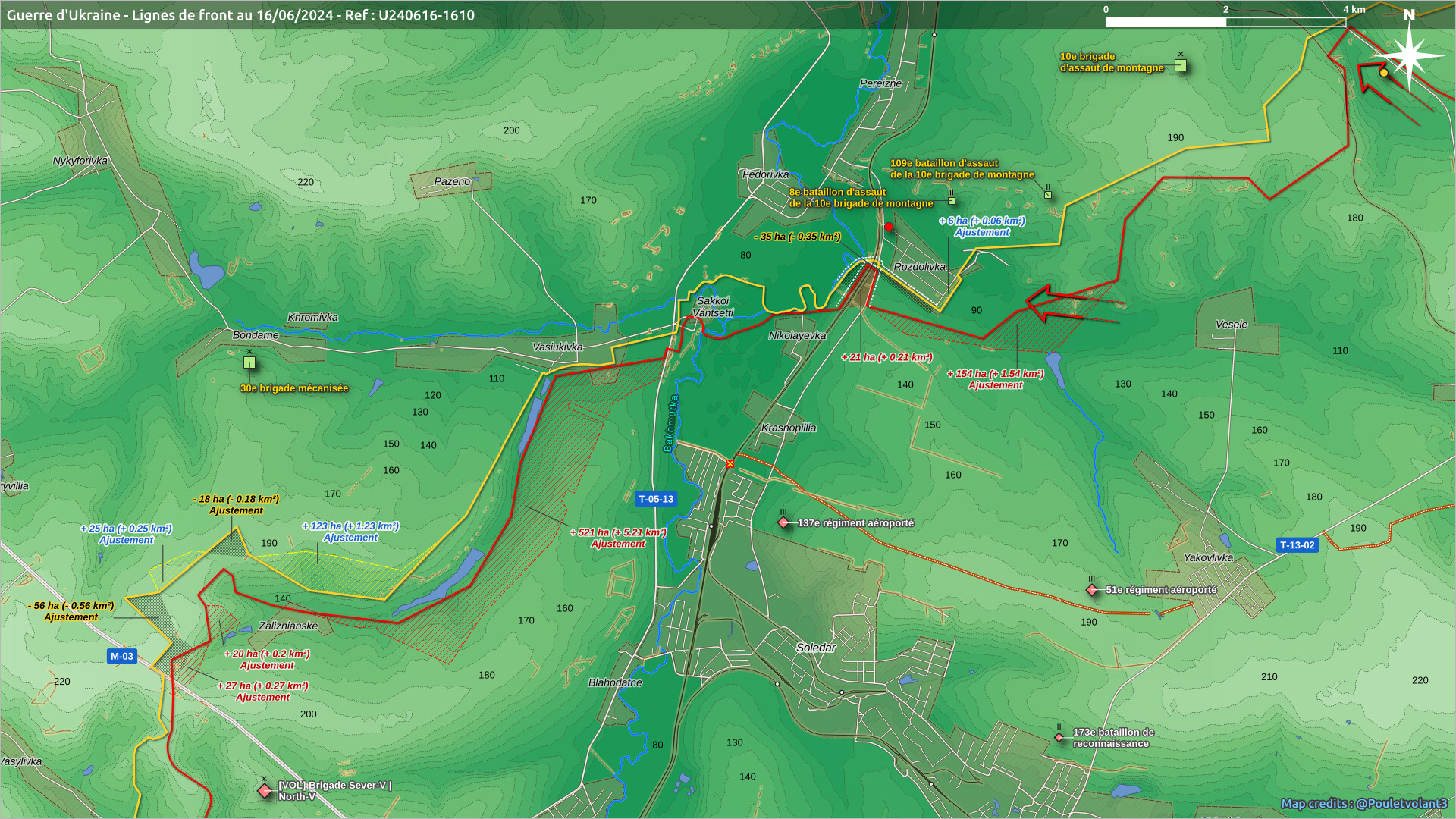The width and height of the screenshot is (1456, 819).
Task: Click the T-13-02 road badge
Action: pos(1297,545)
